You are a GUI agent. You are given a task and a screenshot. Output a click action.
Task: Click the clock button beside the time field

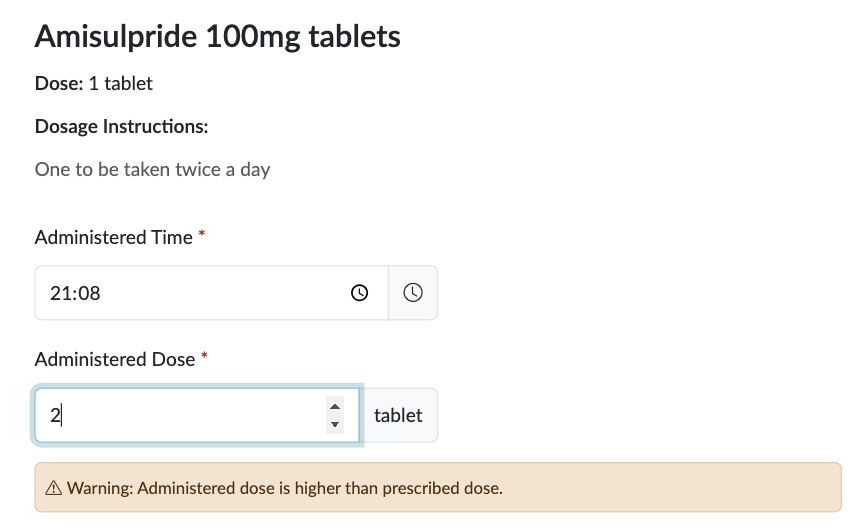click(x=413, y=293)
